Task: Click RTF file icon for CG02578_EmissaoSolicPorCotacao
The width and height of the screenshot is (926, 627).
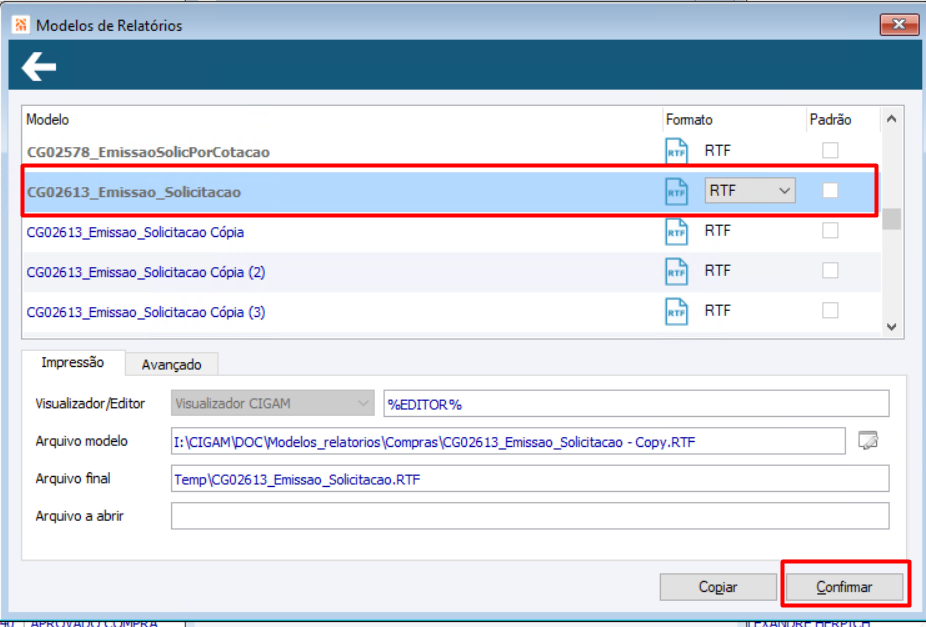Action: click(676, 151)
